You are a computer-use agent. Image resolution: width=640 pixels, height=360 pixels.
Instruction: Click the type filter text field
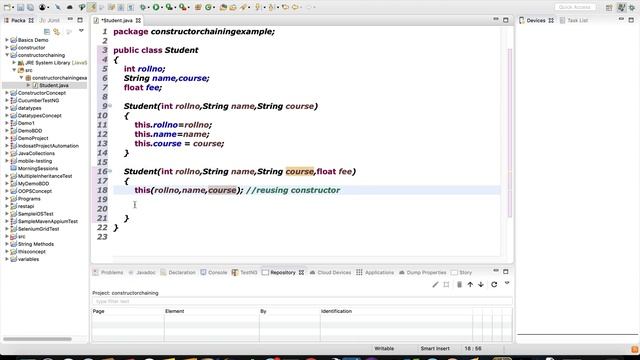(302, 301)
